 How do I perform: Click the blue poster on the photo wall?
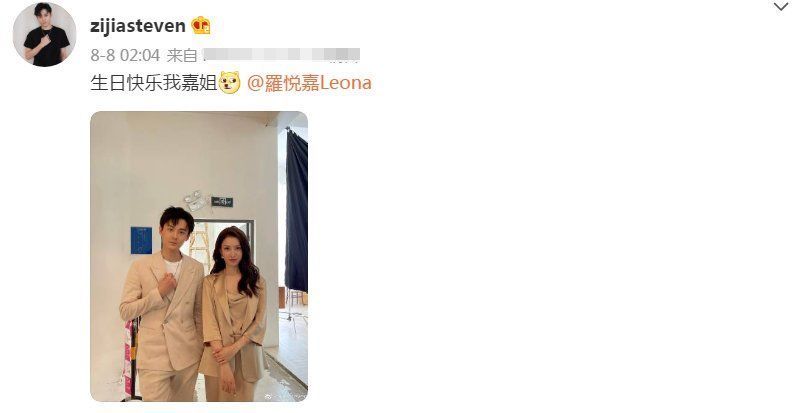click(141, 240)
